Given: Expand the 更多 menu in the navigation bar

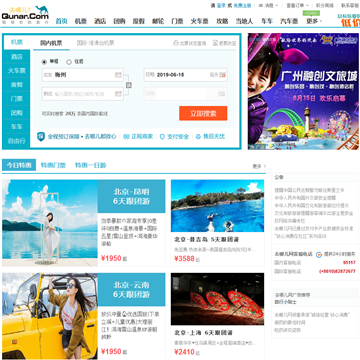Looking at the screenshot, I should 314,21.
